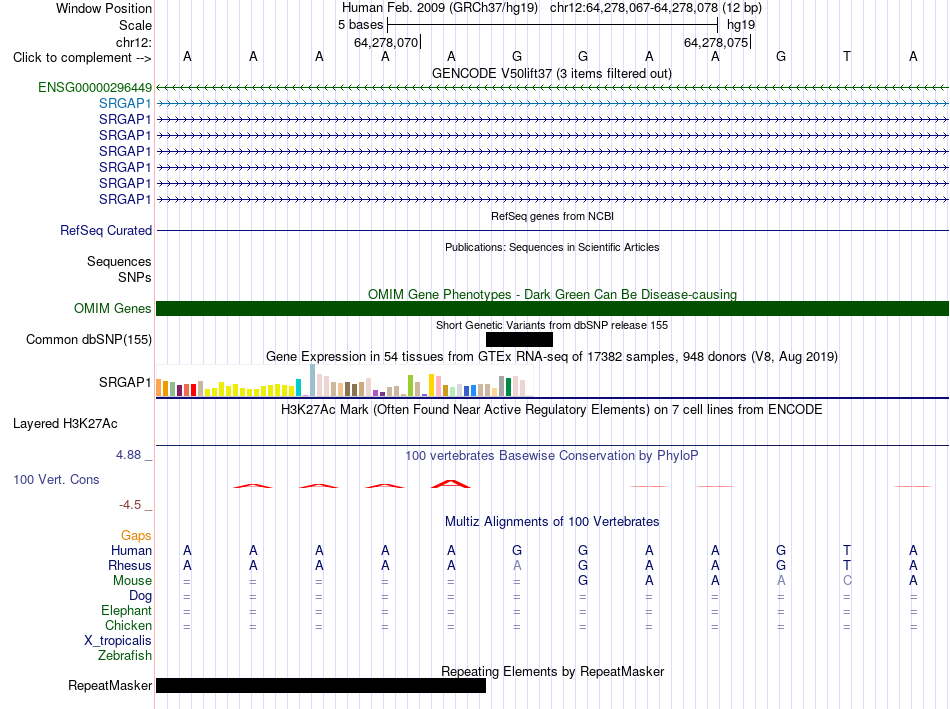The image size is (950, 709).
Task: Click the Chicken species label
Action: pyautogui.click(x=128, y=625)
